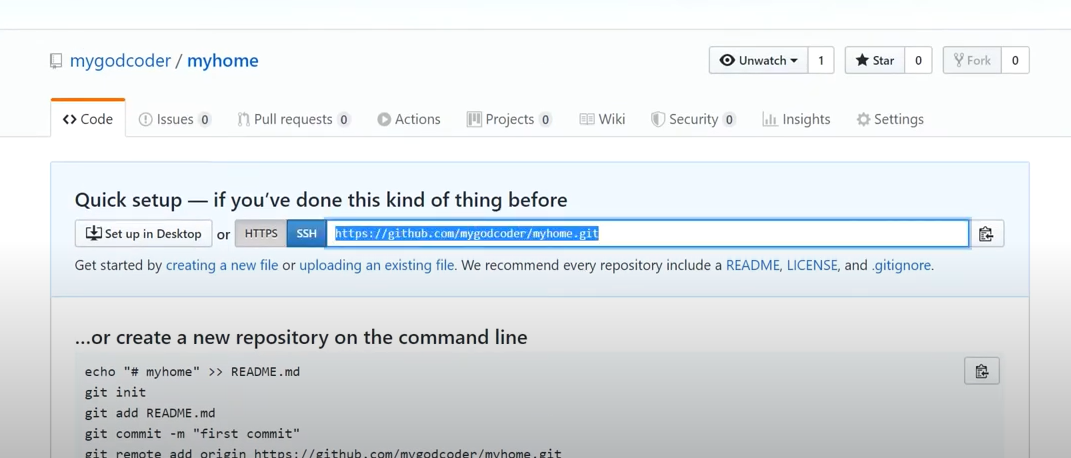This screenshot has height=458, width=1071.
Task: Open the mygodcoder user profile link
Action: point(120,61)
